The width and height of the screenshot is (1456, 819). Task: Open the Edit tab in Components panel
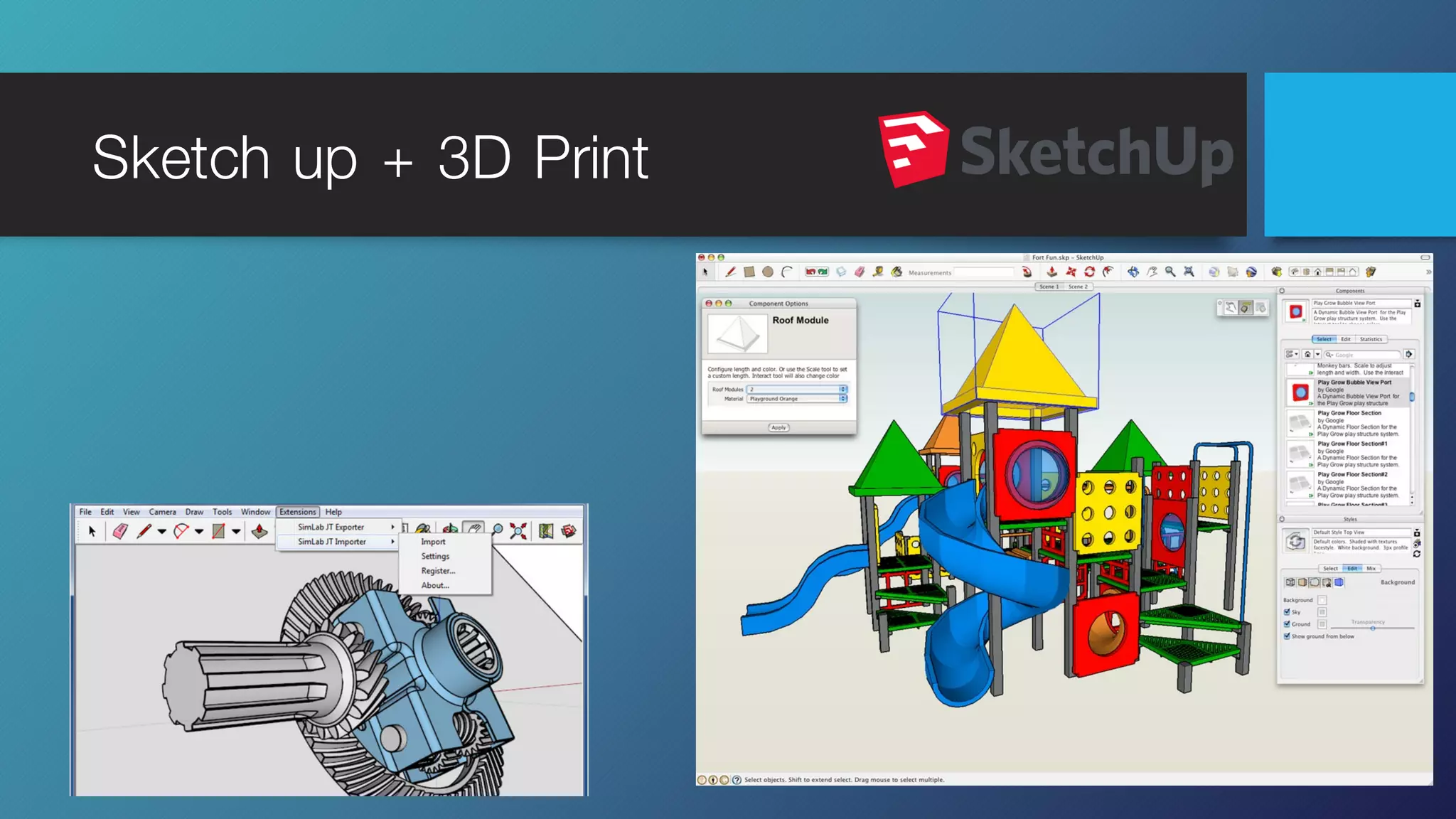tap(1346, 339)
